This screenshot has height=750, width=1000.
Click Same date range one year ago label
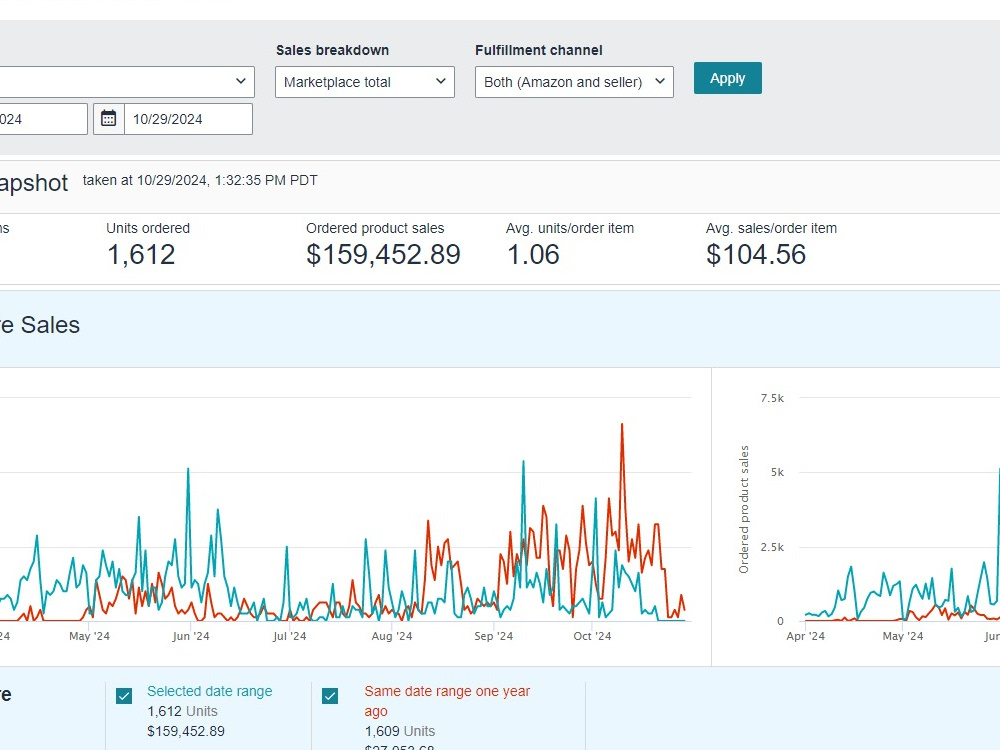pos(447,701)
